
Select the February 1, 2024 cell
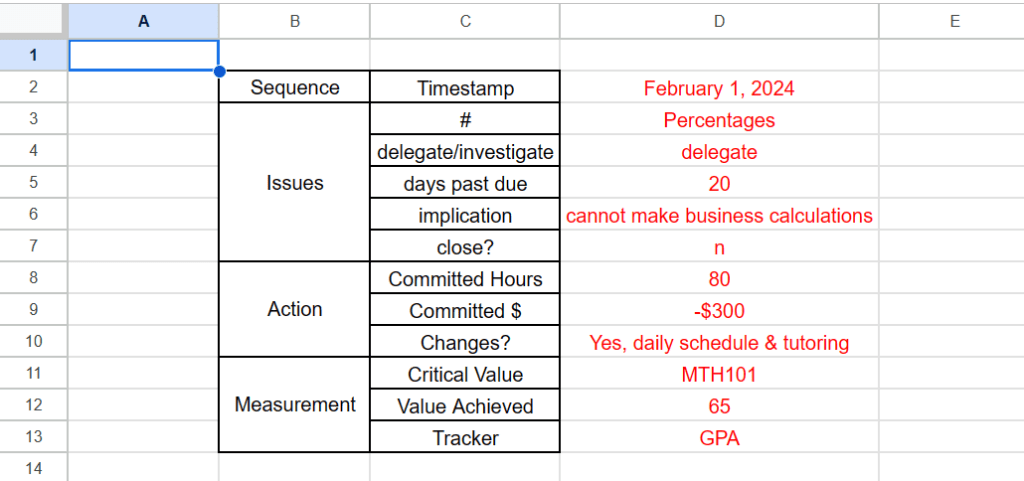click(719, 88)
